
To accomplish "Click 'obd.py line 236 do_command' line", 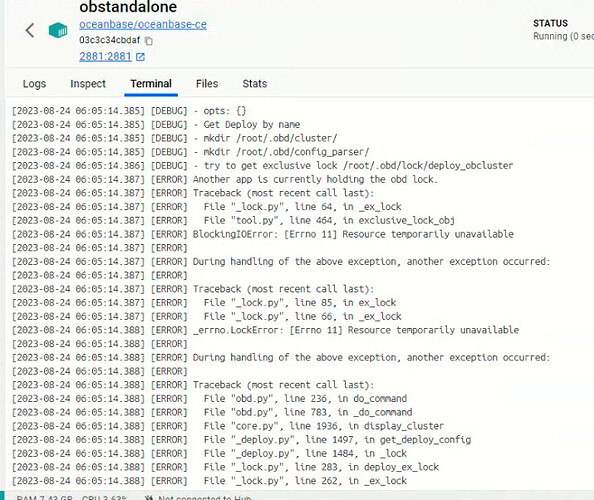I will click(x=209, y=398).
